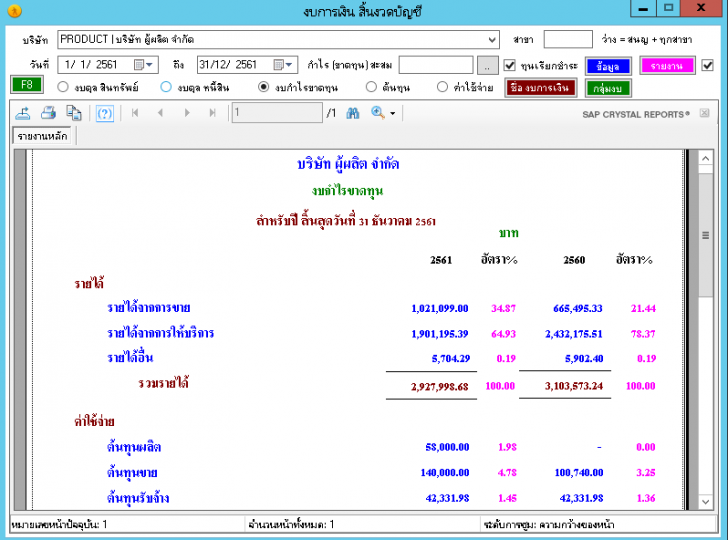Click the copy report icon
The height and width of the screenshot is (540, 728).
[x=74, y=113]
